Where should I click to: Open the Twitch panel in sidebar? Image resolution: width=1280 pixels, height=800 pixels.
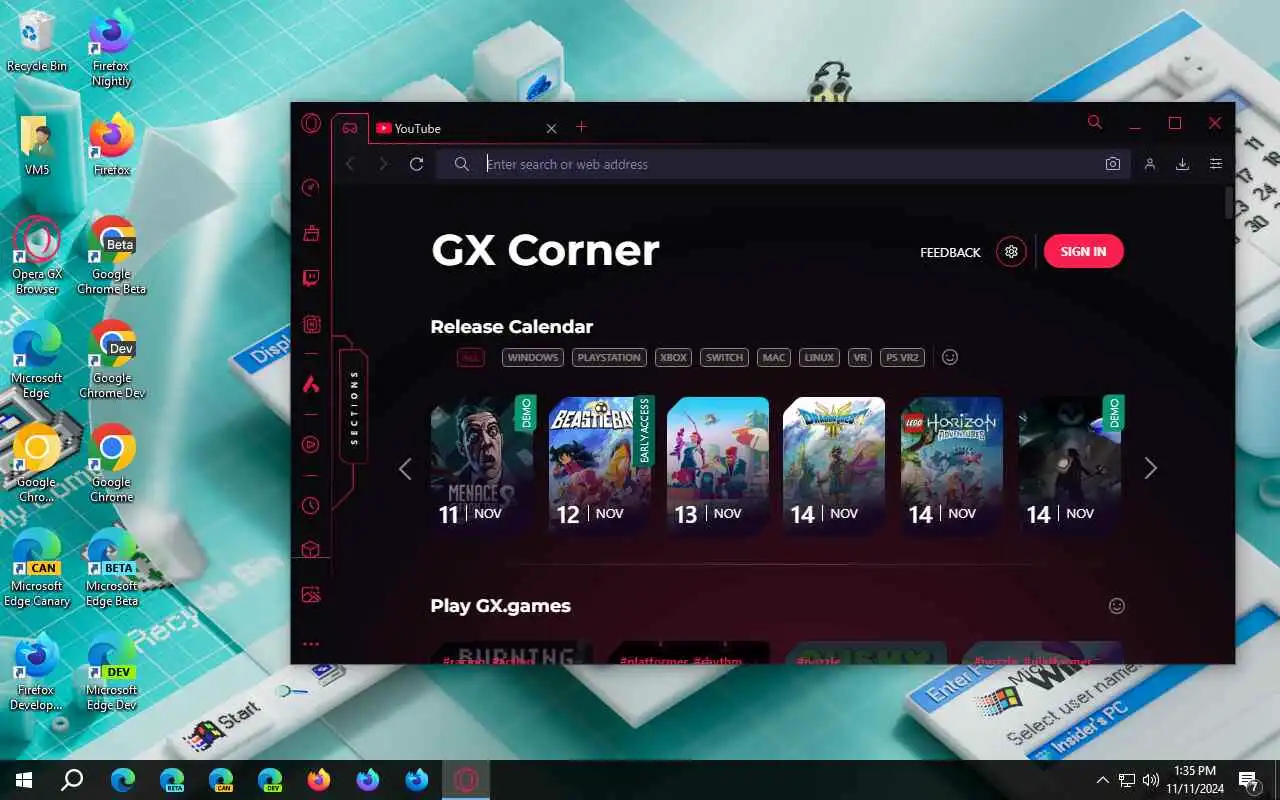click(x=311, y=278)
